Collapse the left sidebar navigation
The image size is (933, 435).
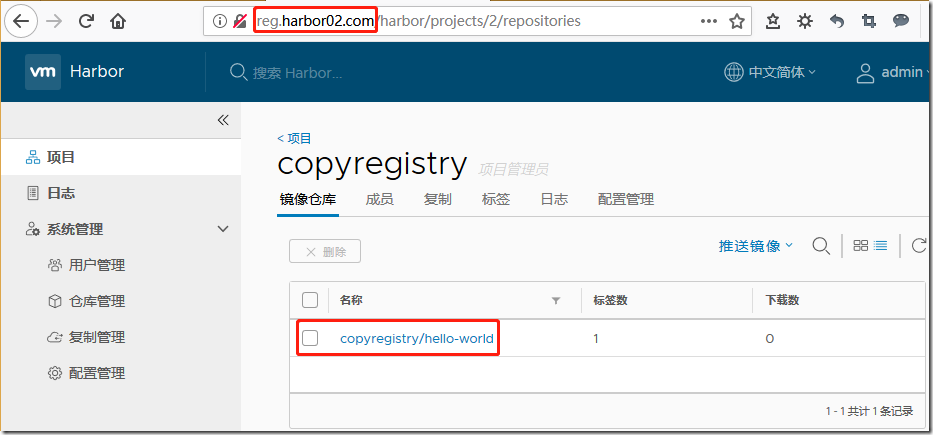(223, 120)
